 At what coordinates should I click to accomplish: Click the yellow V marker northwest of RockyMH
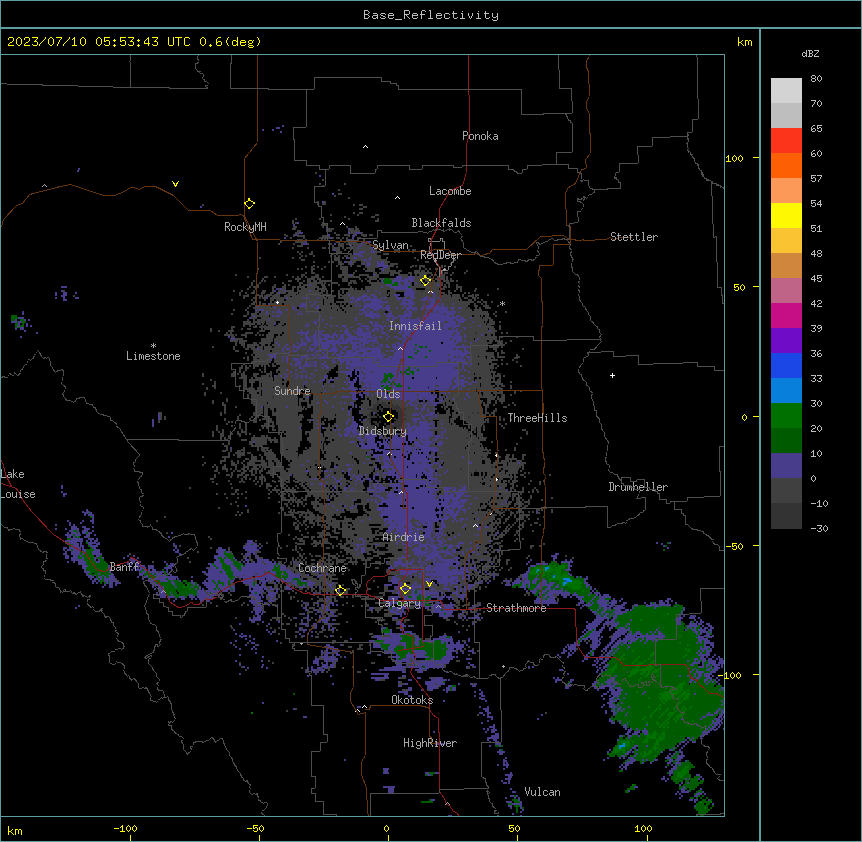[175, 184]
